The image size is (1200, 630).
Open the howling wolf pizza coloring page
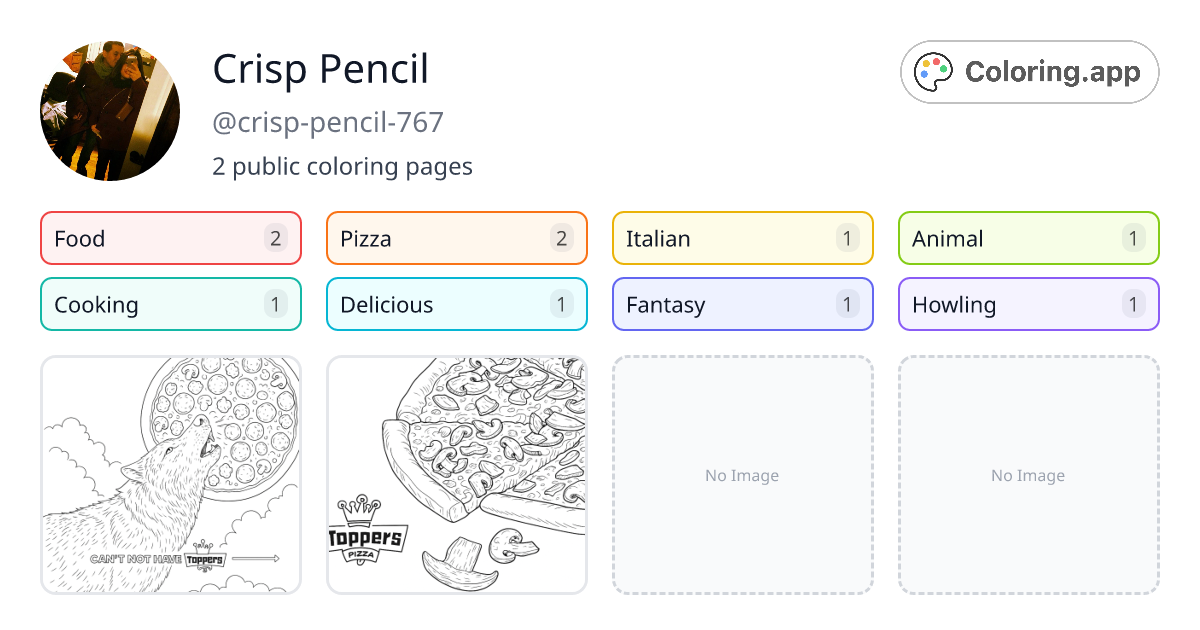(x=170, y=475)
